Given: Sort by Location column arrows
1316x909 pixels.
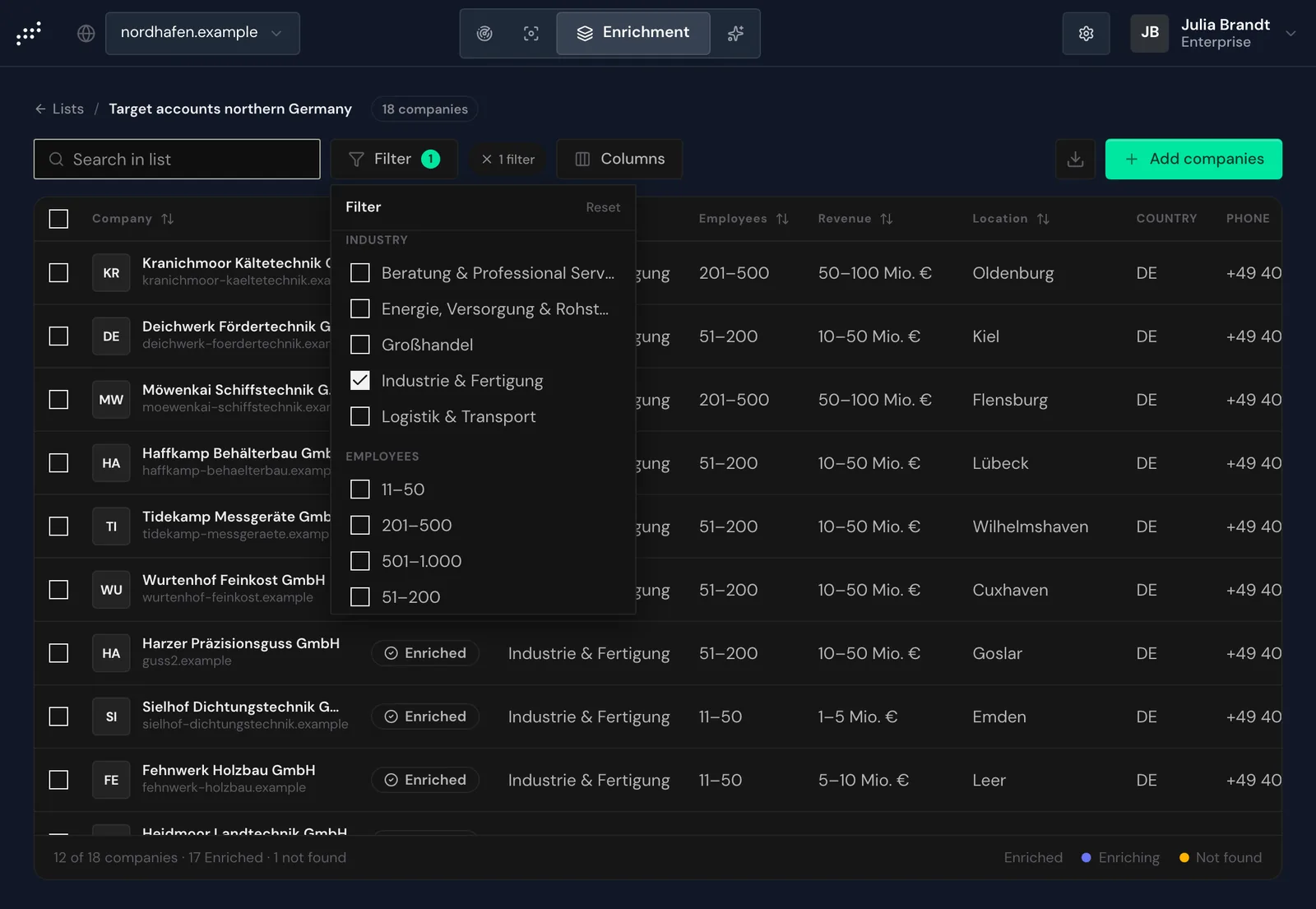Looking at the screenshot, I should point(1043,219).
